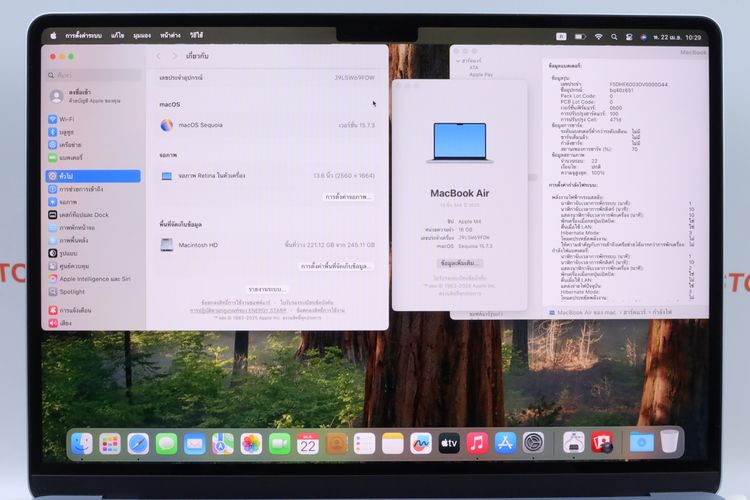Click the input source icon in menu bar
This screenshot has height=500, width=750.
pos(561,37)
